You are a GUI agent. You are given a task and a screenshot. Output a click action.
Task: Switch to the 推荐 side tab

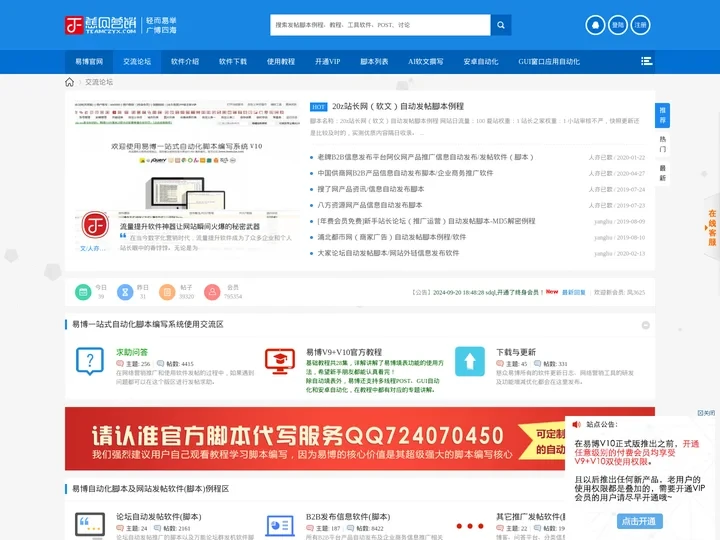pyautogui.click(x=662, y=115)
